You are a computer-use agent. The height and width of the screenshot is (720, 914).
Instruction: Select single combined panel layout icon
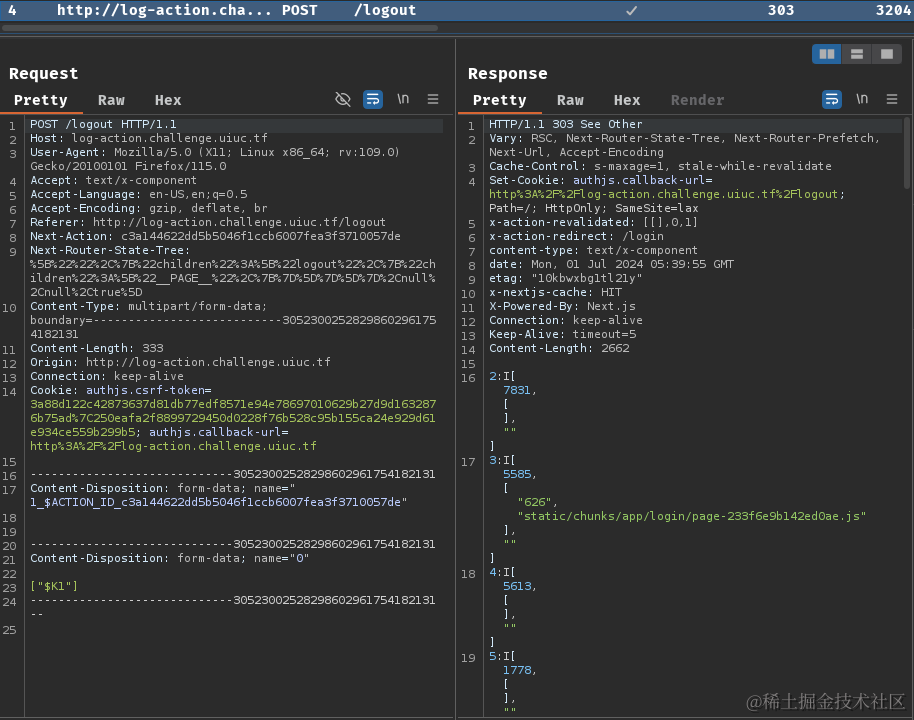pos(887,54)
